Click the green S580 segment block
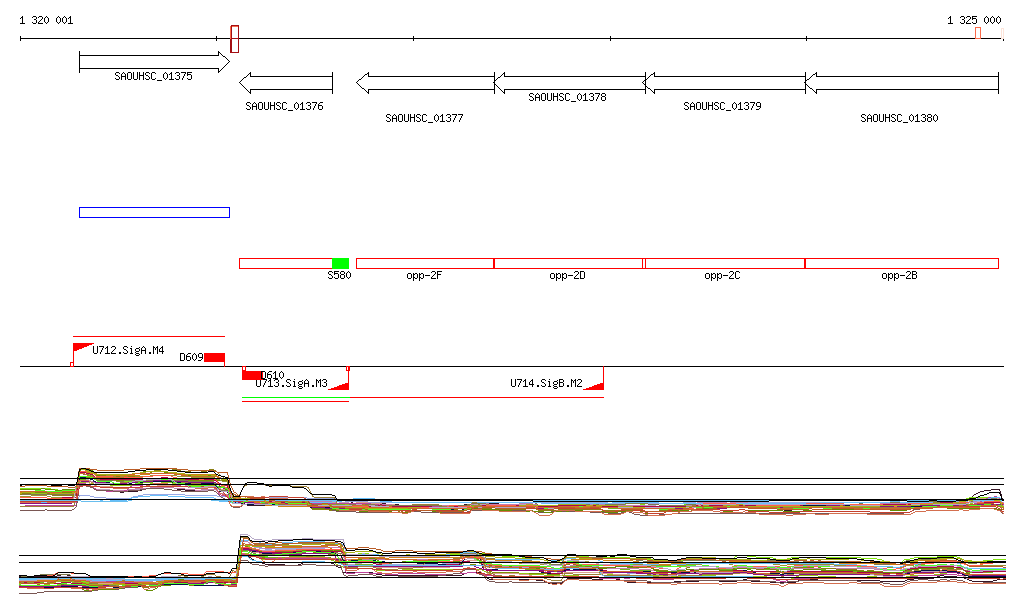1024x611 pixels. click(340, 264)
